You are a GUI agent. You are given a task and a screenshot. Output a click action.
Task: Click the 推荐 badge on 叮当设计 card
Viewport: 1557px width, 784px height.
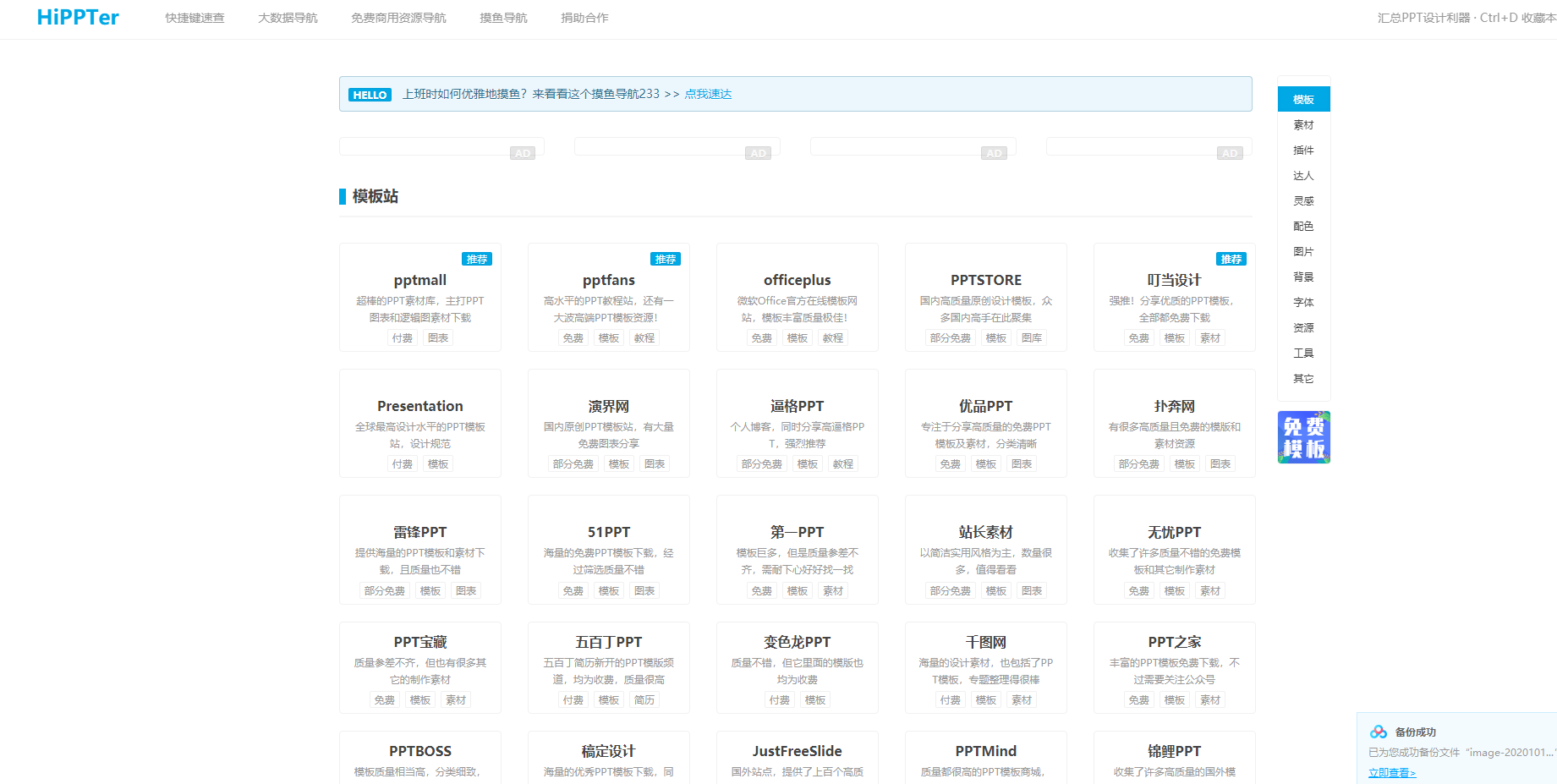[1231, 259]
